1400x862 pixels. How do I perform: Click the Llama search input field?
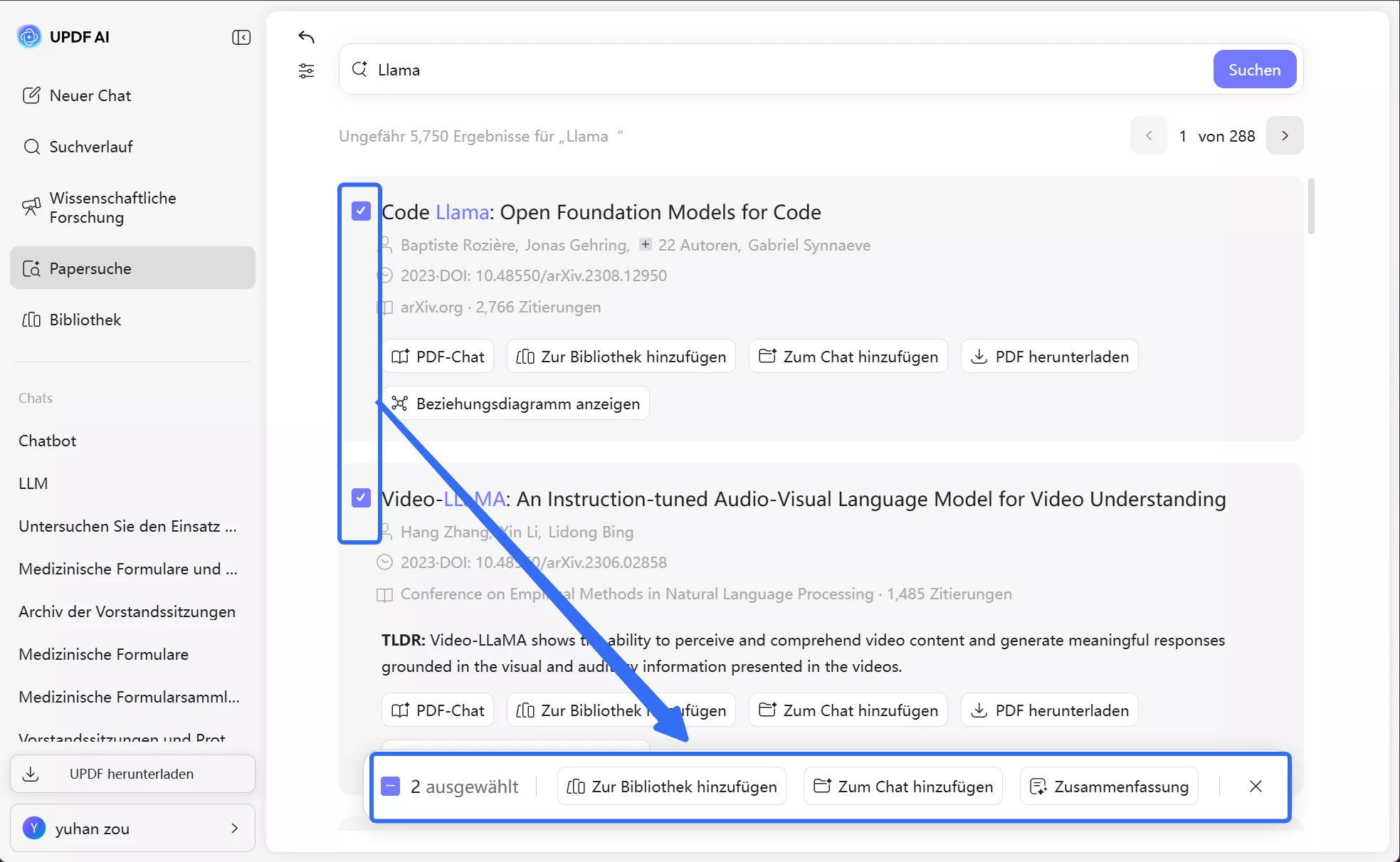783,70
